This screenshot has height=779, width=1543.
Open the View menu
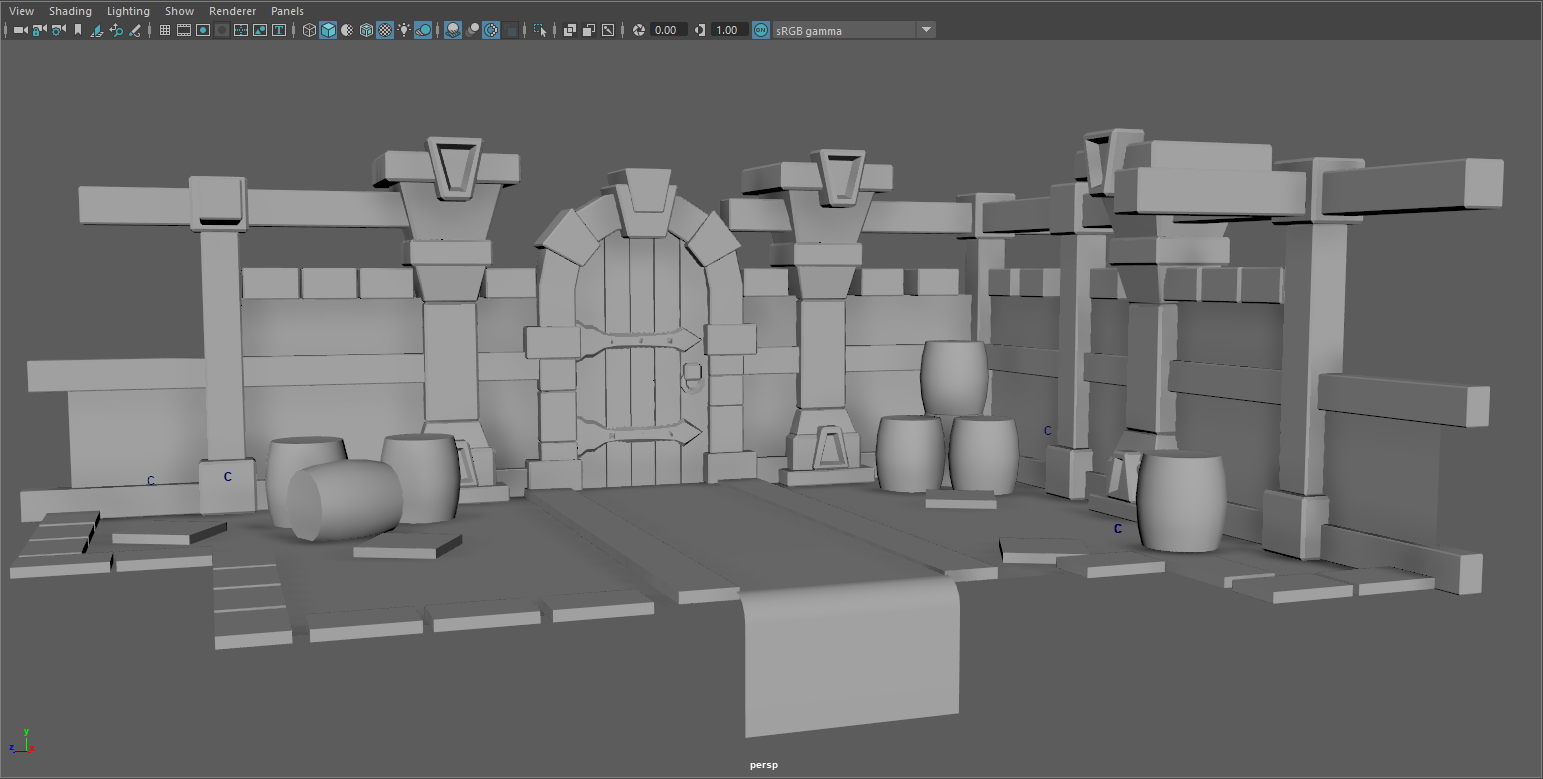point(20,11)
